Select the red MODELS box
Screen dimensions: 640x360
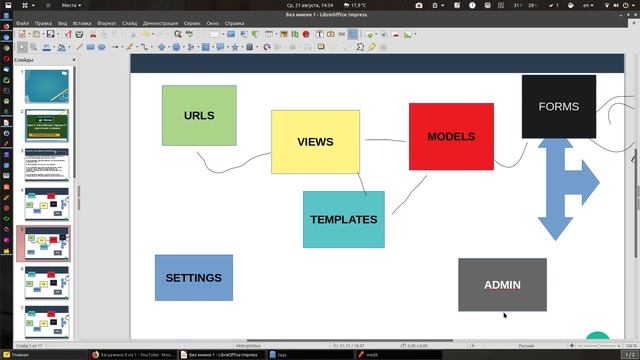451,136
